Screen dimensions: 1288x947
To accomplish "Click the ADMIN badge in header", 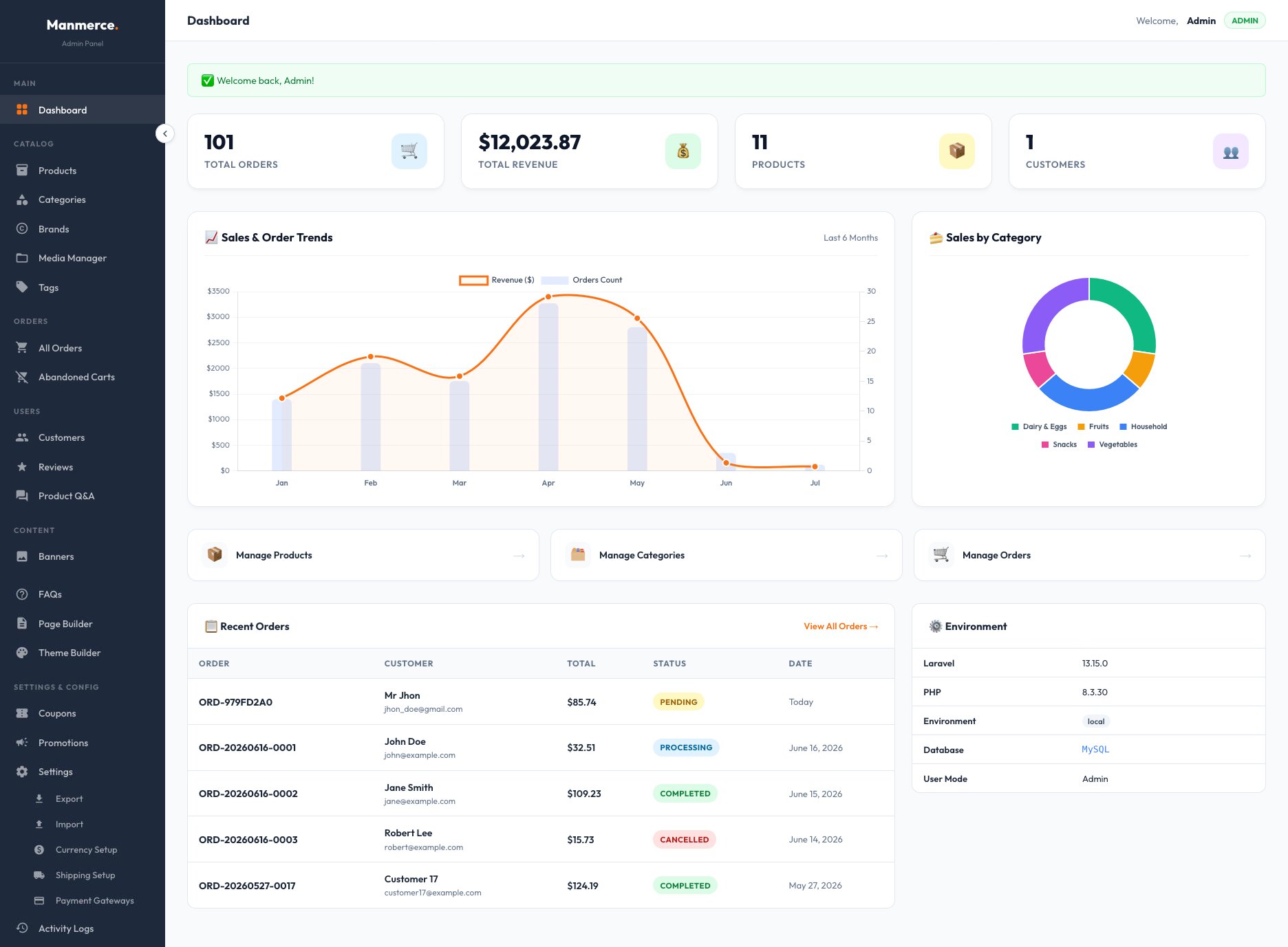I will click(1245, 21).
